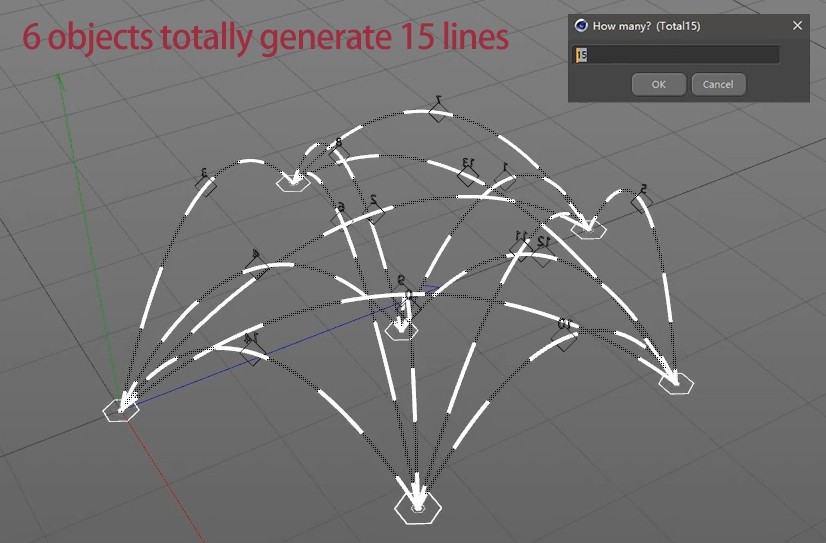Select the rightmost hexagon null
The height and width of the screenshot is (543, 826).
676,383
